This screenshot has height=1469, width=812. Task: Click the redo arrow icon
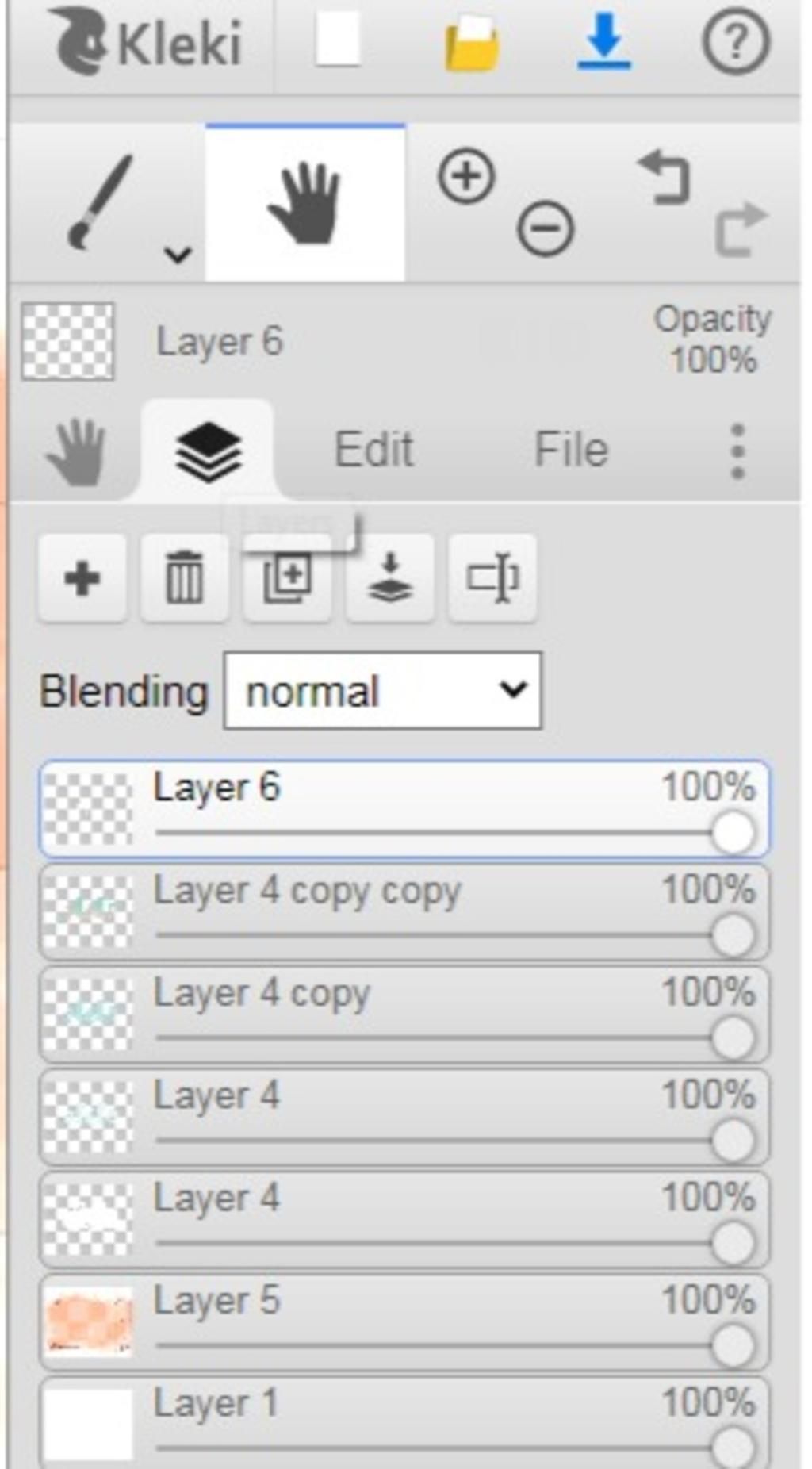point(741,229)
